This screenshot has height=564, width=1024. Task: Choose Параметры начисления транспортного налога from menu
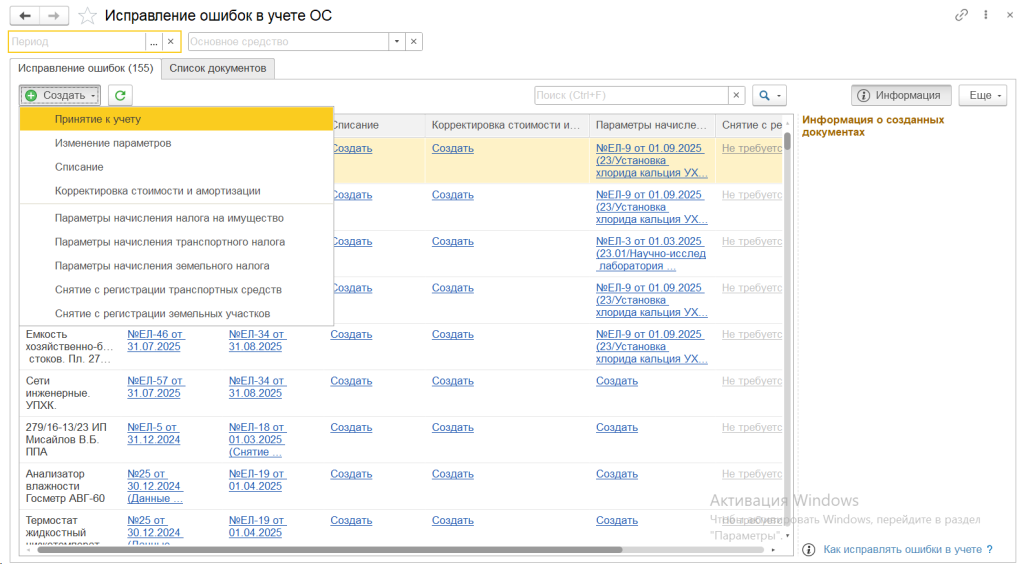click(x=170, y=242)
